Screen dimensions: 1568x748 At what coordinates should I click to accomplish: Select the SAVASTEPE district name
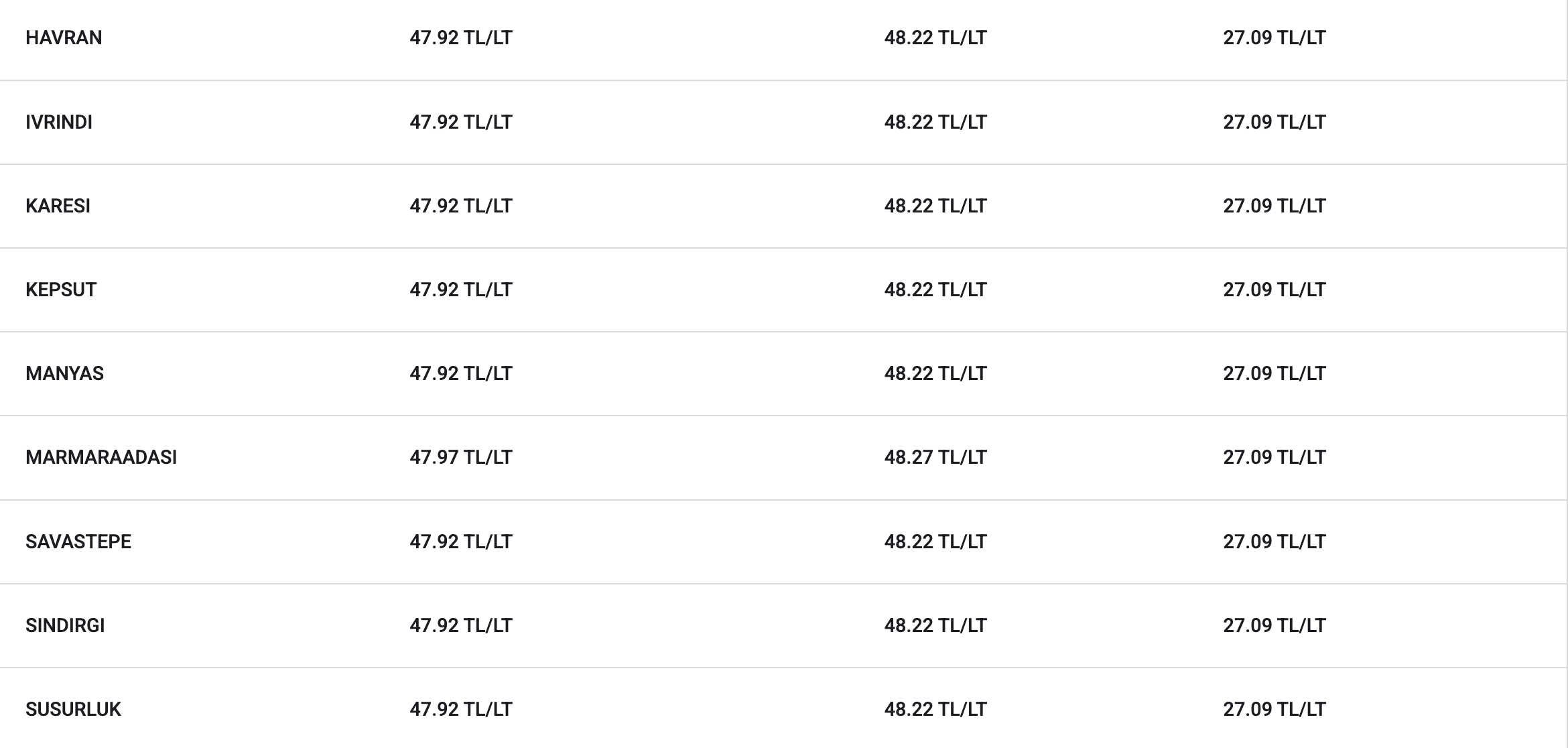point(78,542)
